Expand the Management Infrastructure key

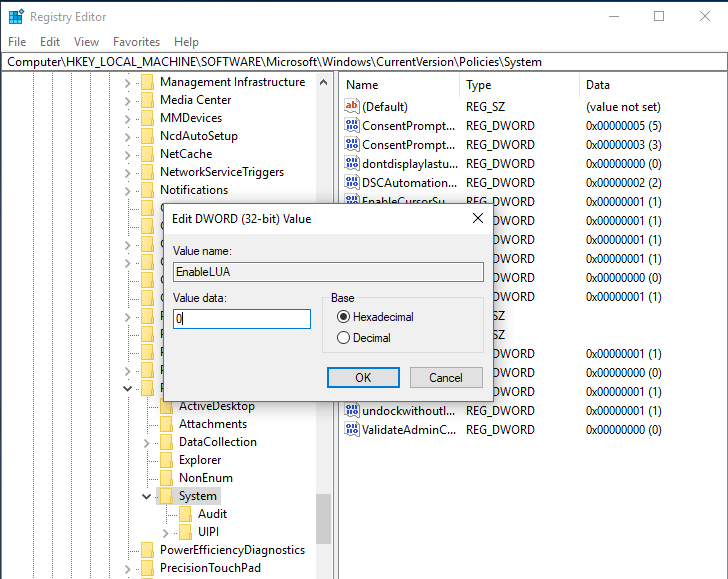pyautogui.click(x=127, y=83)
